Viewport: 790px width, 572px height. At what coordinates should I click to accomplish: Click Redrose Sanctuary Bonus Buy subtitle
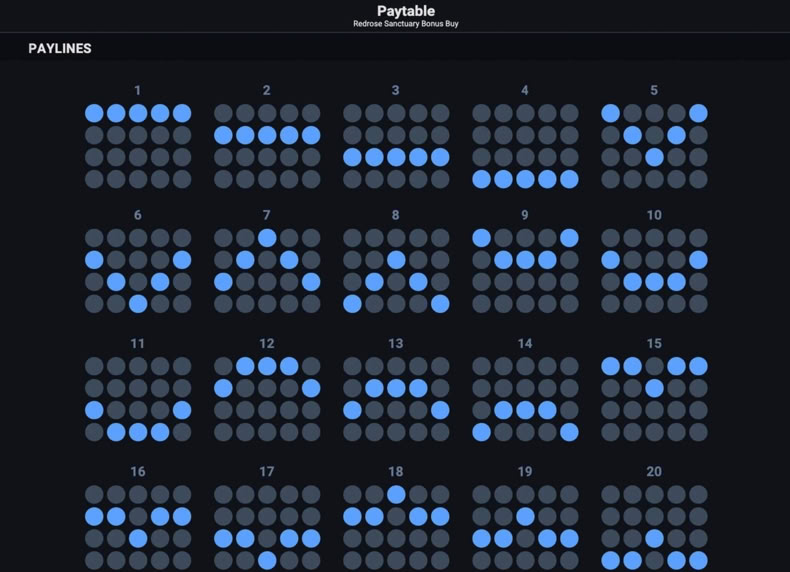pos(406,24)
